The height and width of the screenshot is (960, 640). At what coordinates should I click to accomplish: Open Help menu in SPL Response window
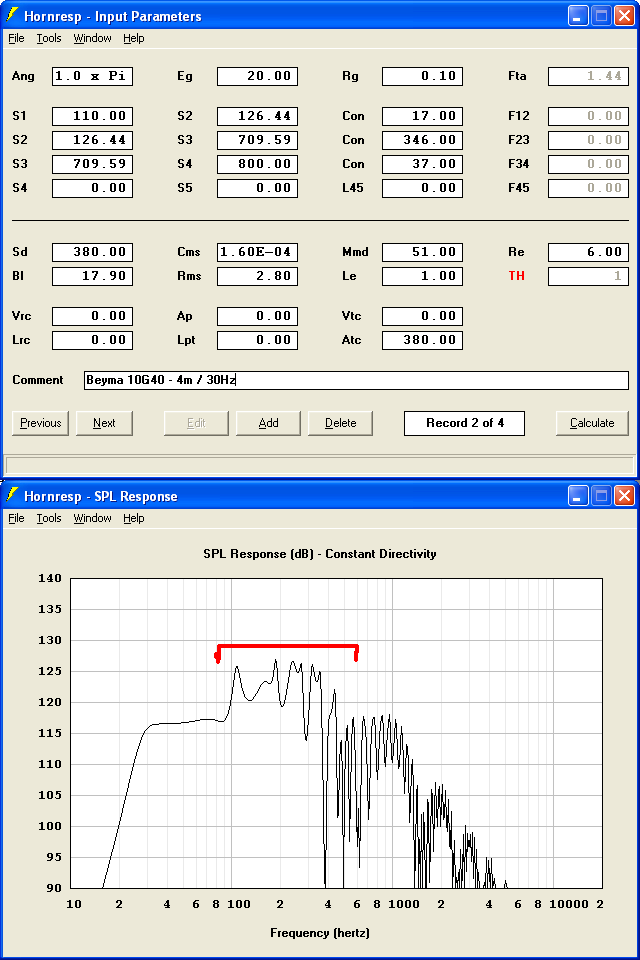(x=134, y=518)
